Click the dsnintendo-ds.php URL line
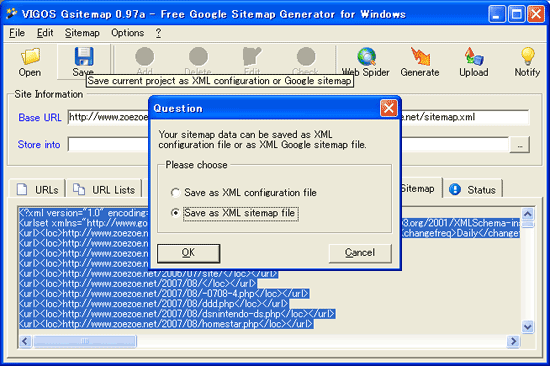 coord(177,314)
